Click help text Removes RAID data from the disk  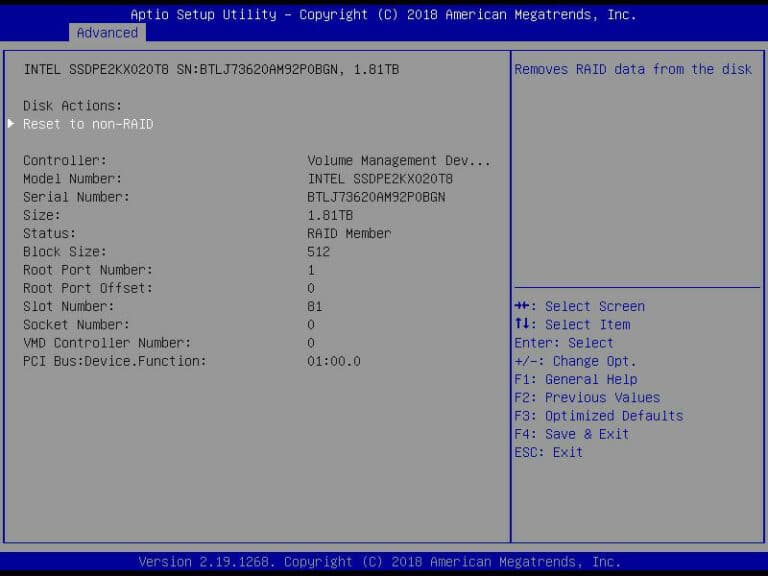pyautogui.click(x=633, y=70)
